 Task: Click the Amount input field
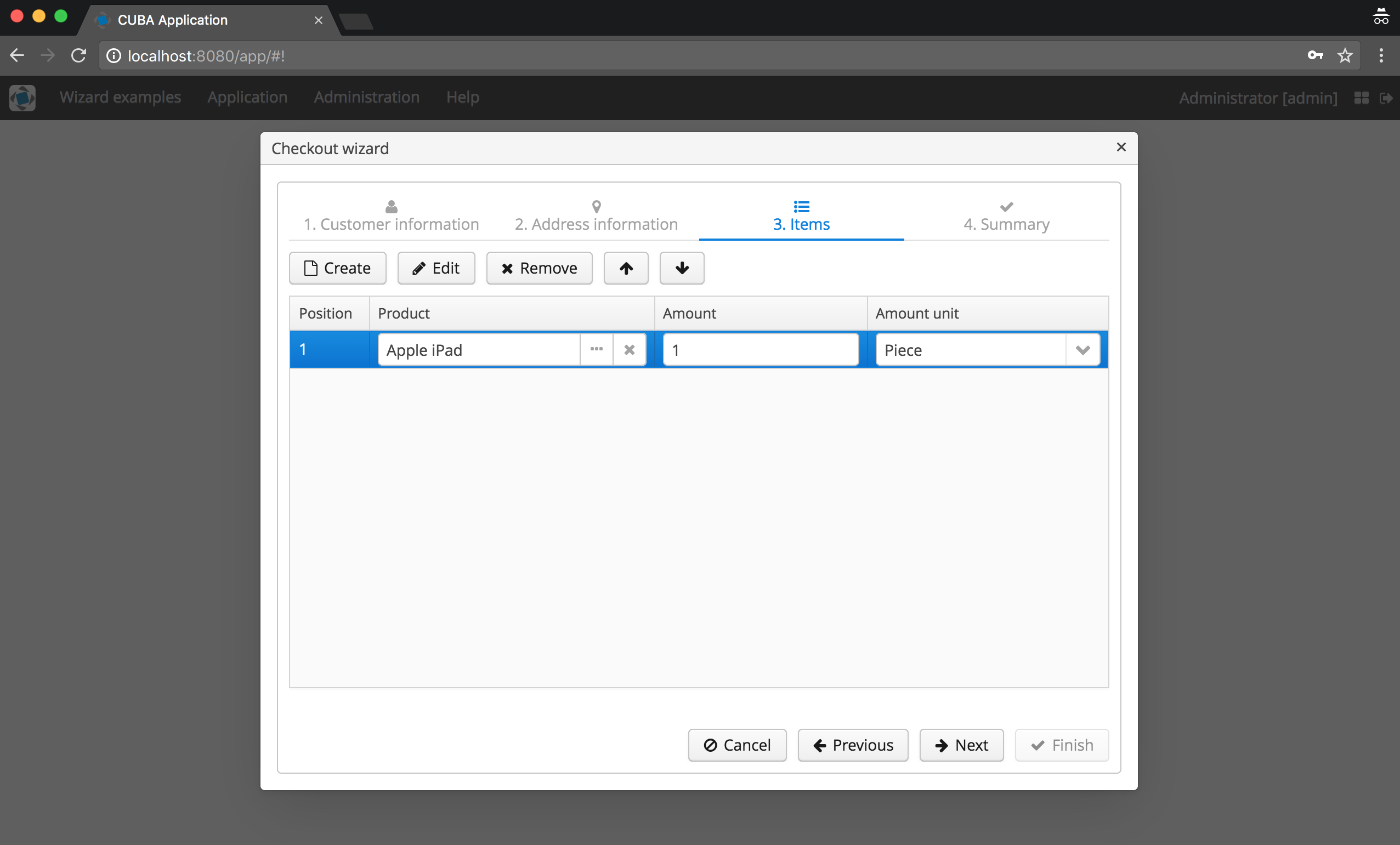tap(760, 349)
